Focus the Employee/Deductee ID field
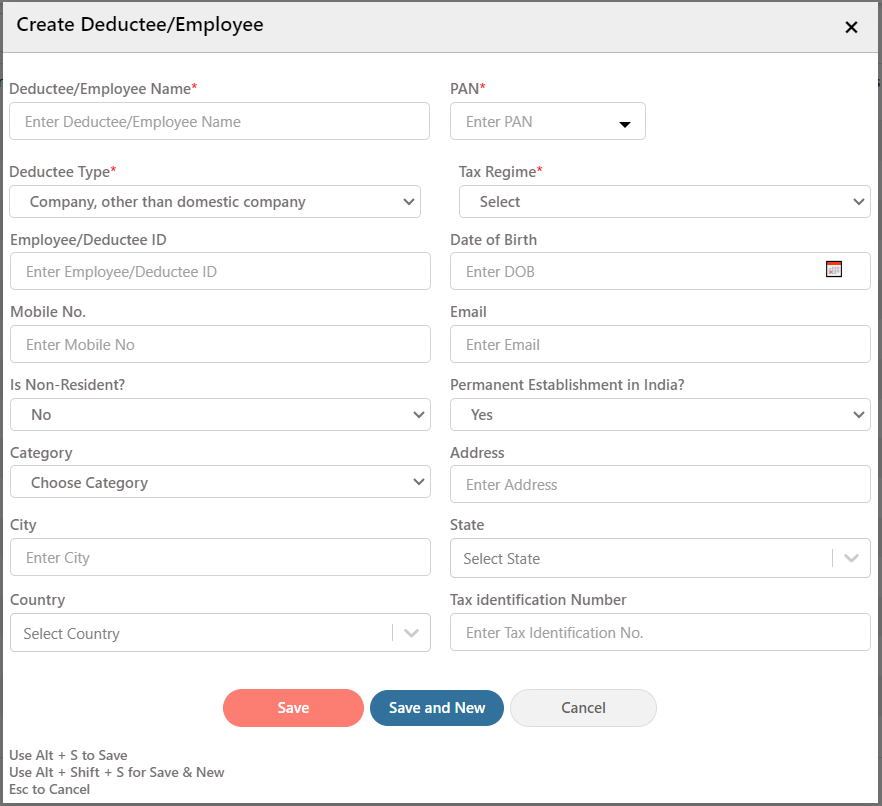882x806 pixels. pos(220,271)
